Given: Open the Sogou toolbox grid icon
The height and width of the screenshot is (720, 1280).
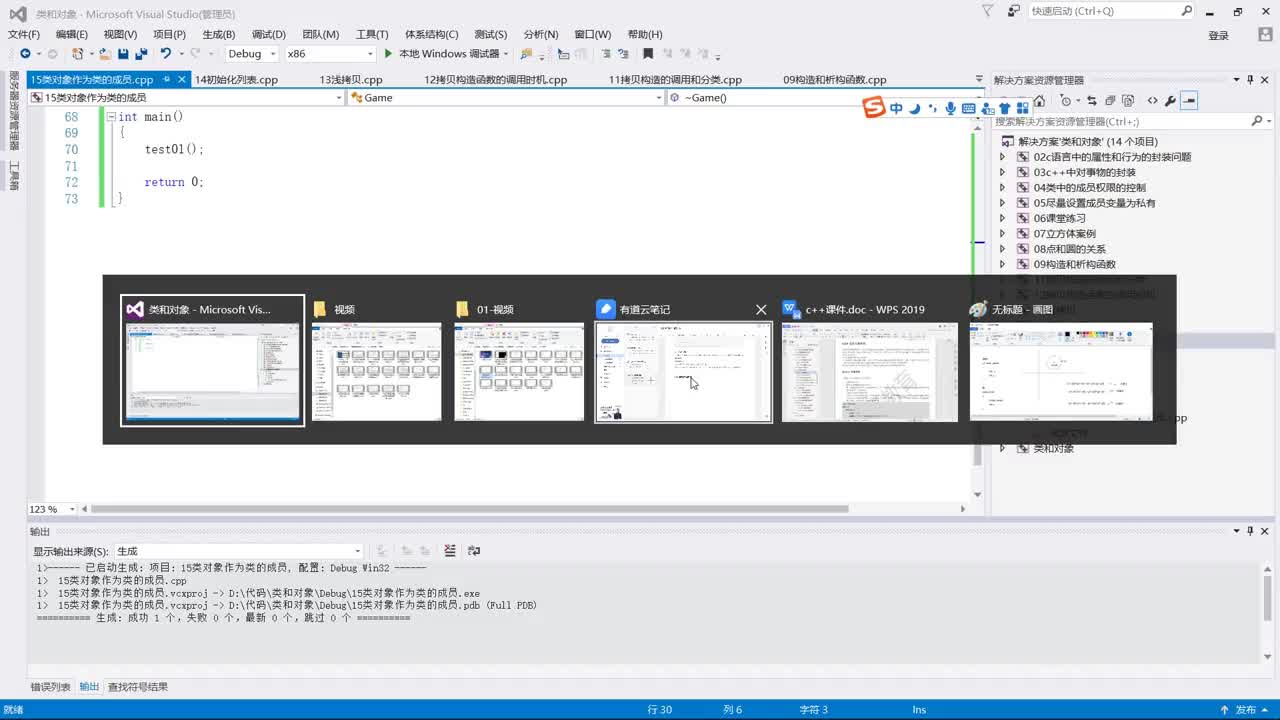Looking at the screenshot, I should point(1022,109).
